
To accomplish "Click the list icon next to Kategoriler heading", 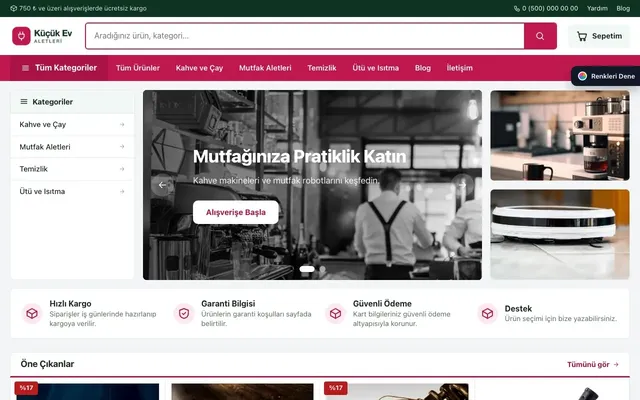I will tap(24, 102).
